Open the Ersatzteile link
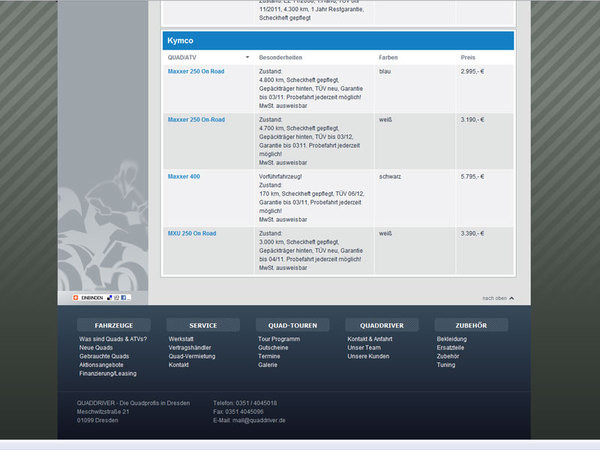The height and width of the screenshot is (450, 600). point(450,347)
